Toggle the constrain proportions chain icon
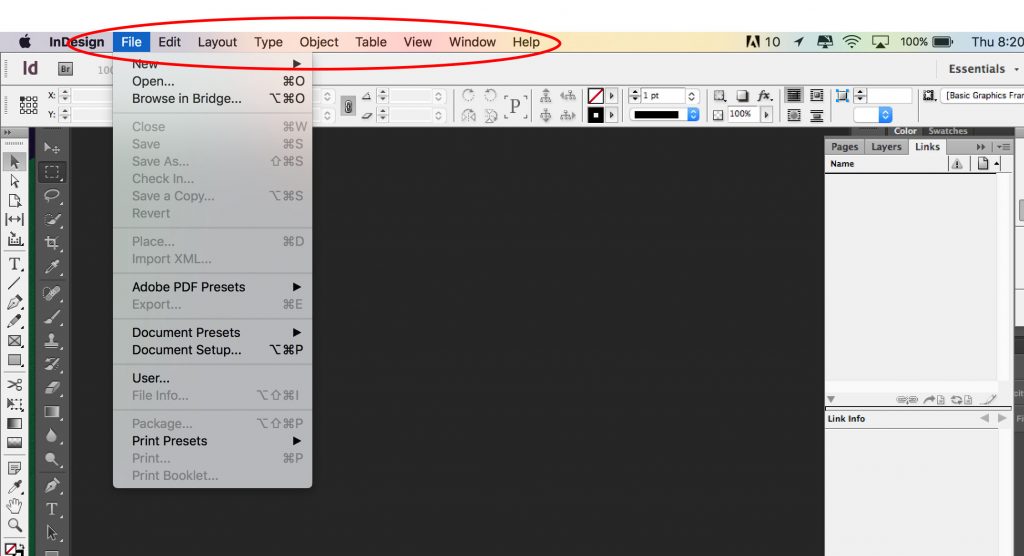This screenshot has width=1024, height=556. pyautogui.click(x=348, y=106)
